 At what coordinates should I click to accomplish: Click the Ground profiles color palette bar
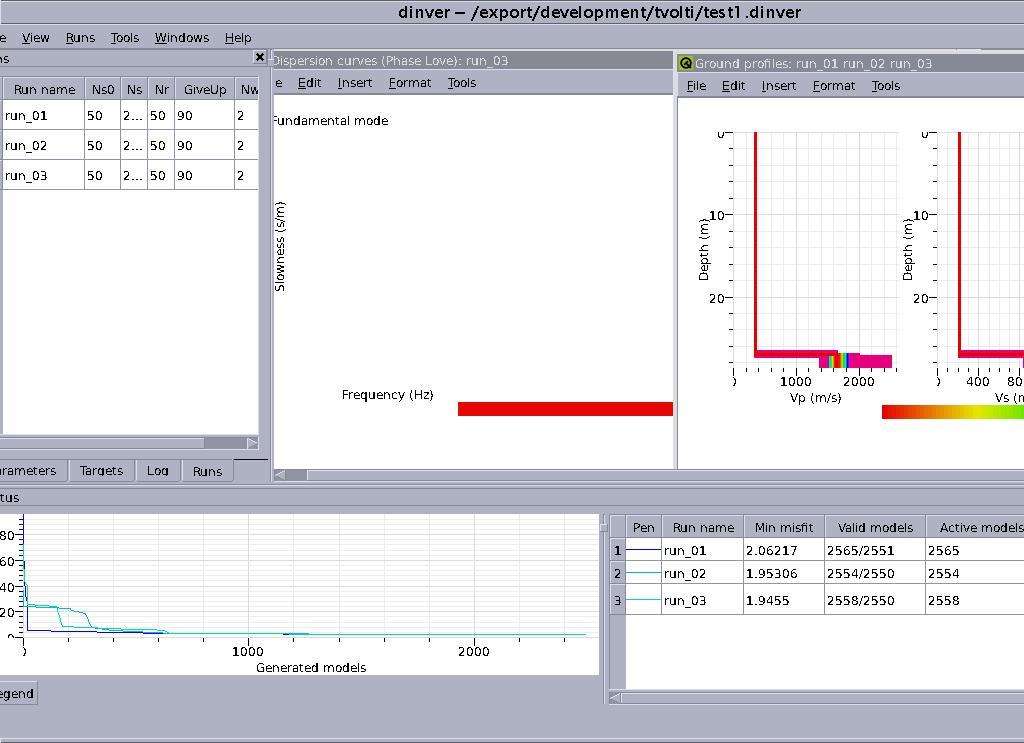952,412
